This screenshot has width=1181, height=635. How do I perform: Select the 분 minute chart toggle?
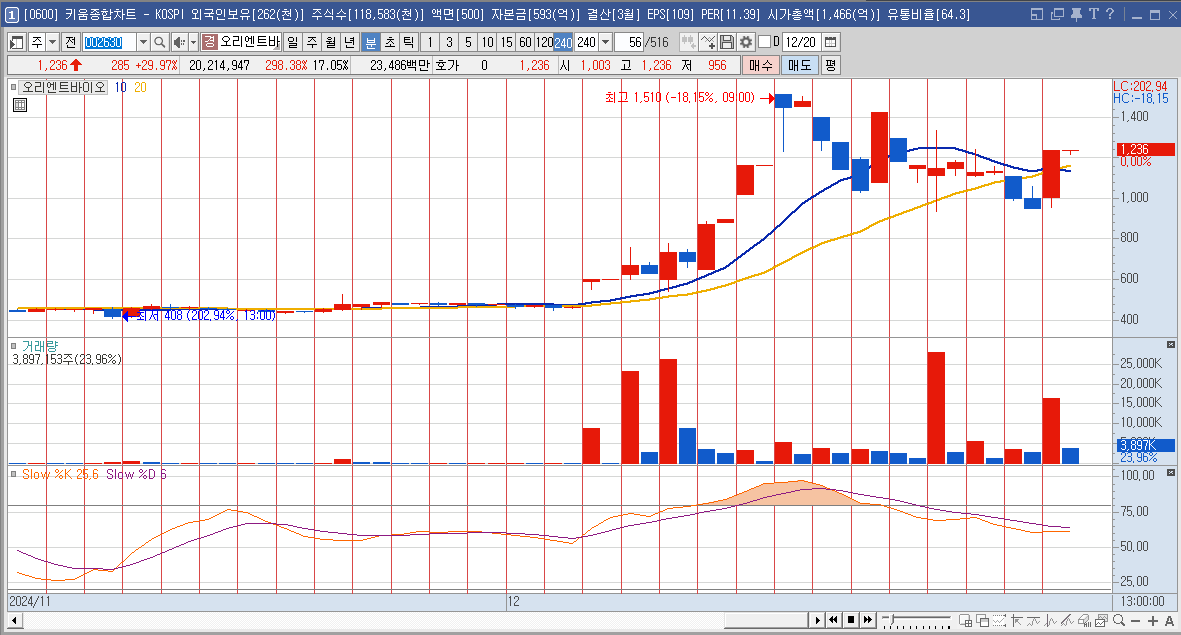point(371,42)
